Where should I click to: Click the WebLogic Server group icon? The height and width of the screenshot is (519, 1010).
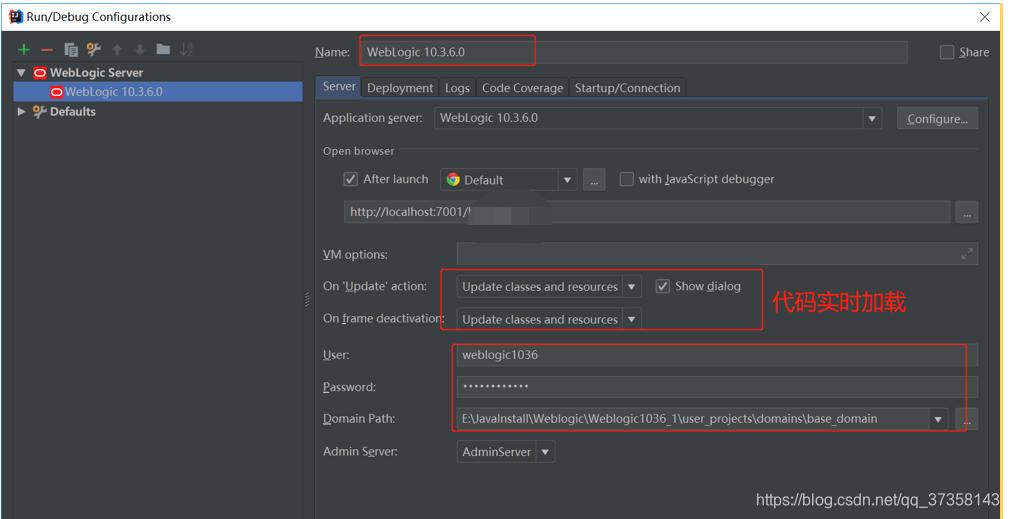pos(40,73)
